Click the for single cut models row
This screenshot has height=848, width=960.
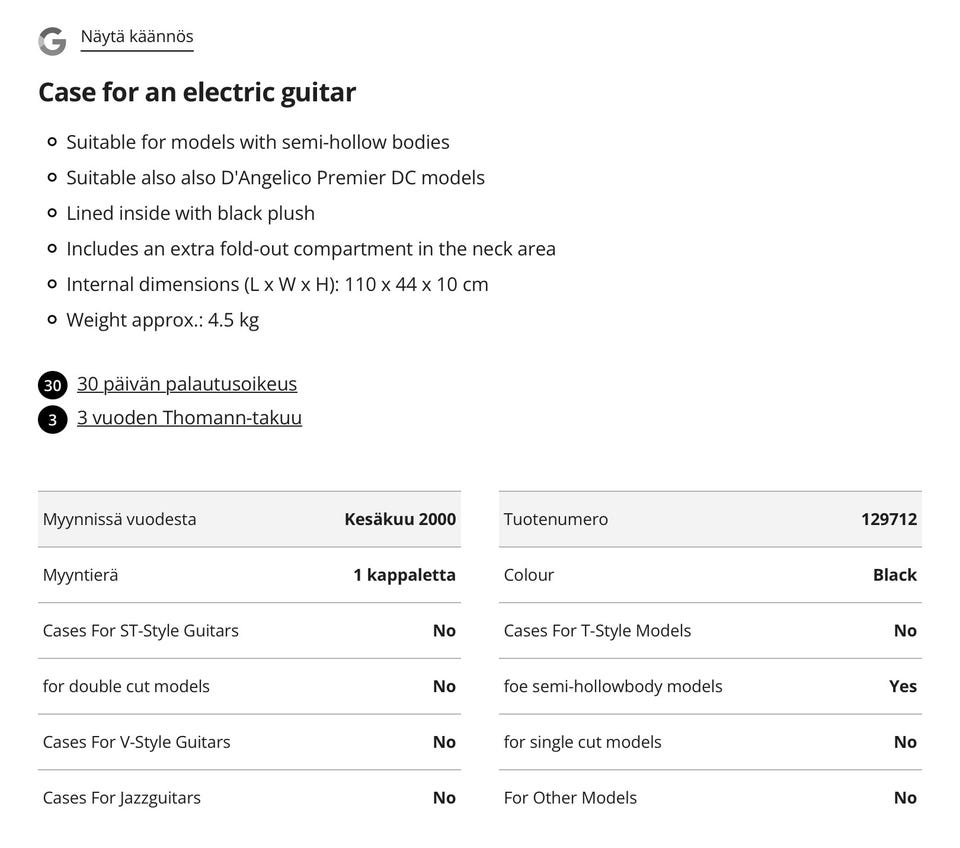pyautogui.click(x=710, y=742)
